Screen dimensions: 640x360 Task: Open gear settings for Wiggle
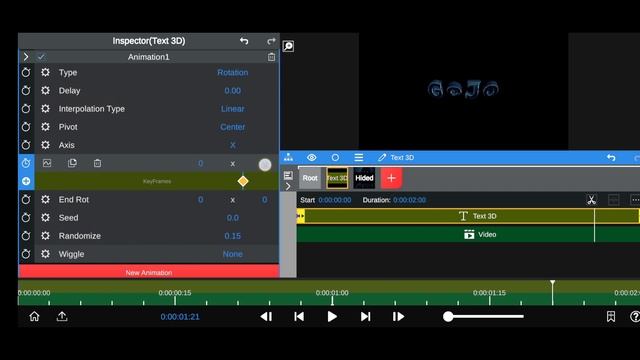[x=45, y=254]
